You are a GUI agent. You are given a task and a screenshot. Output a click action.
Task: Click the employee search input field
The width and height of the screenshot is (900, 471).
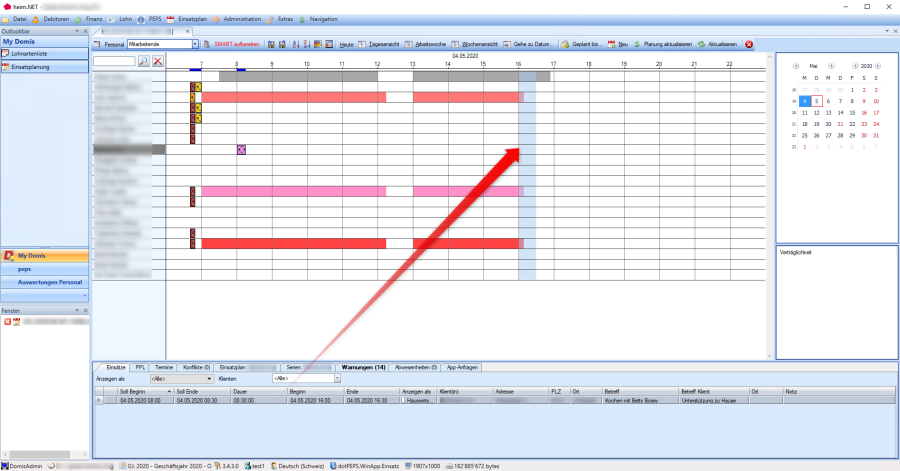(114, 61)
